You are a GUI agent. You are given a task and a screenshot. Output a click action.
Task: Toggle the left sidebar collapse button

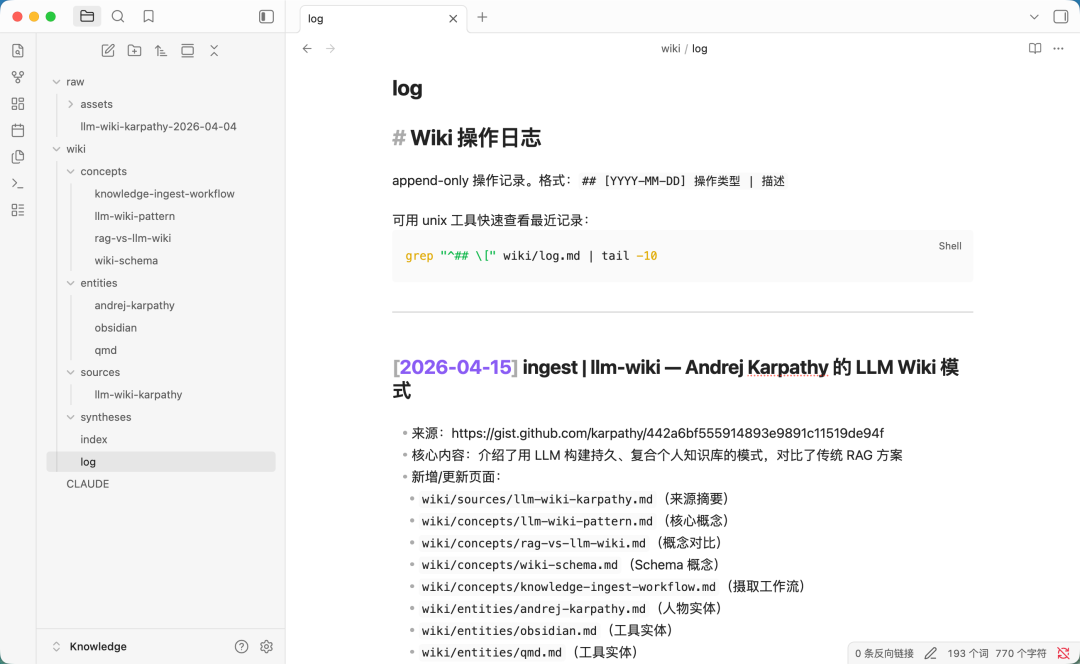[267, 17]
